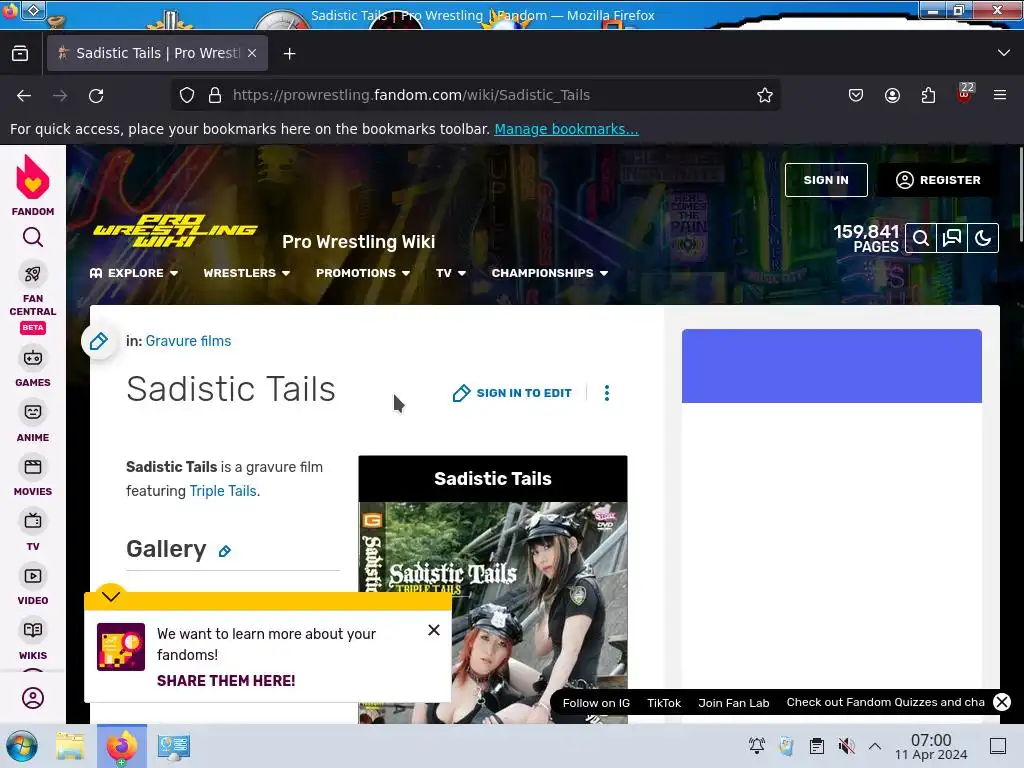
Task: Save page to Pocket
Action: click(x=856, y=95)
